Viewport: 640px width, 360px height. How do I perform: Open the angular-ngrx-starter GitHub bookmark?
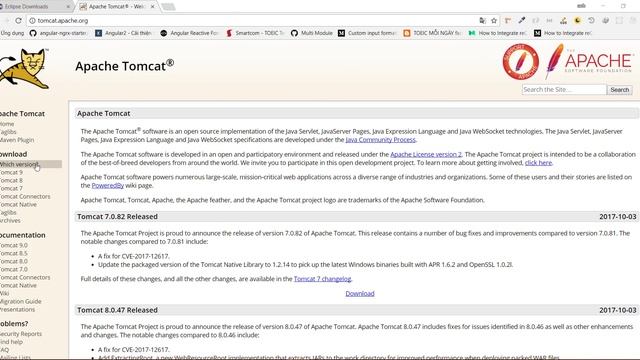pyautogui.click(x=58, y=33)
